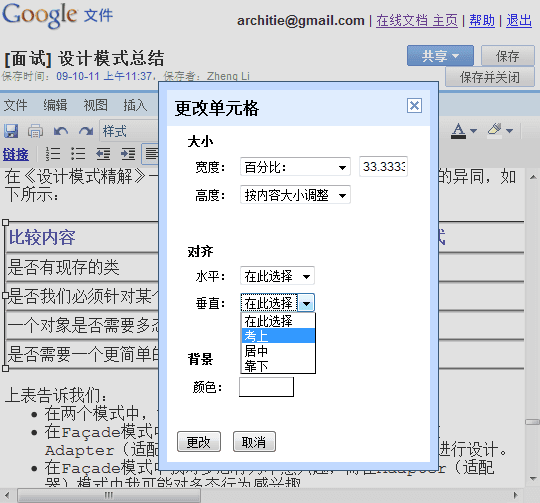This screenshot has width=540, height=503.
Task: Choose 居中 vertical alignment
Action: click(x=278, y=351)
